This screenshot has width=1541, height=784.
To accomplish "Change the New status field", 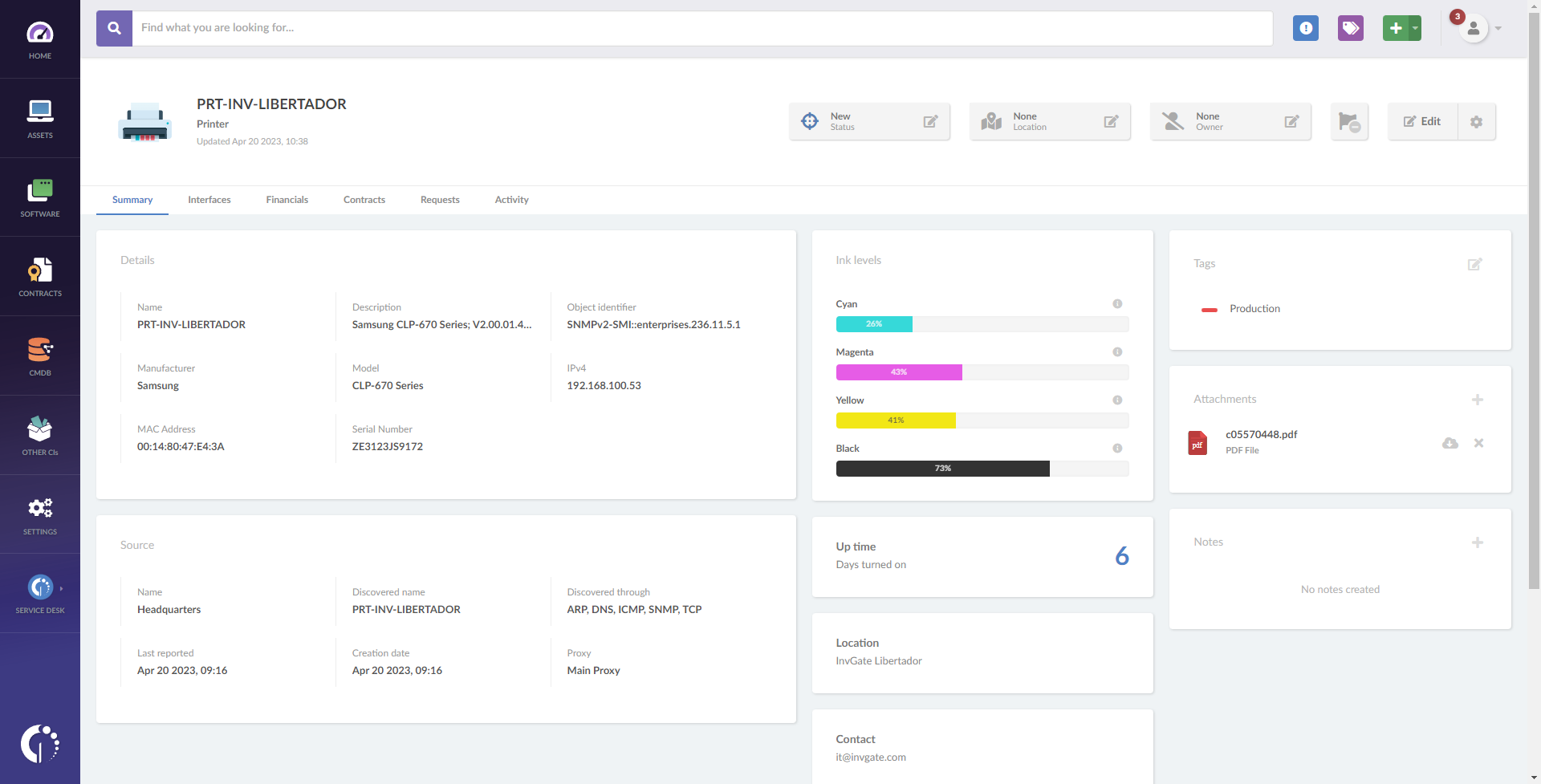I will pos(930,122).
